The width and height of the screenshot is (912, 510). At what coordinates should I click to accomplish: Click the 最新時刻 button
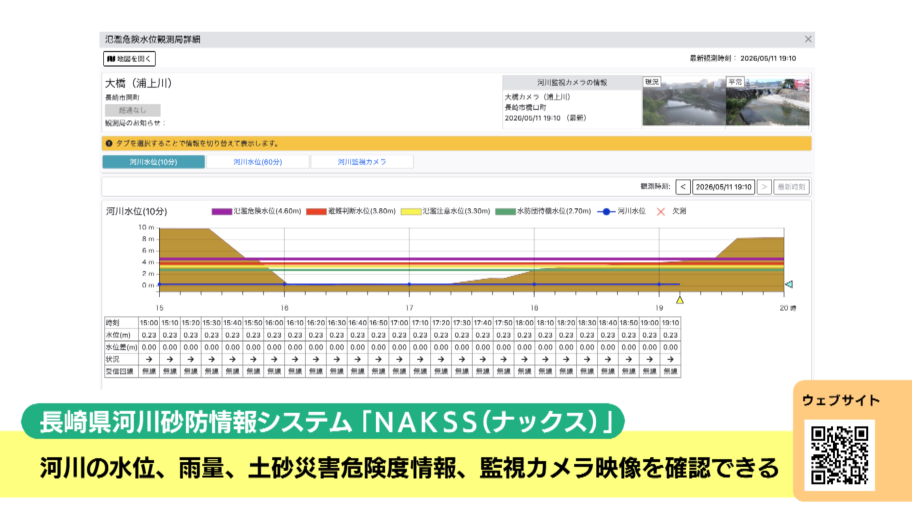click(x=791, y=187)
